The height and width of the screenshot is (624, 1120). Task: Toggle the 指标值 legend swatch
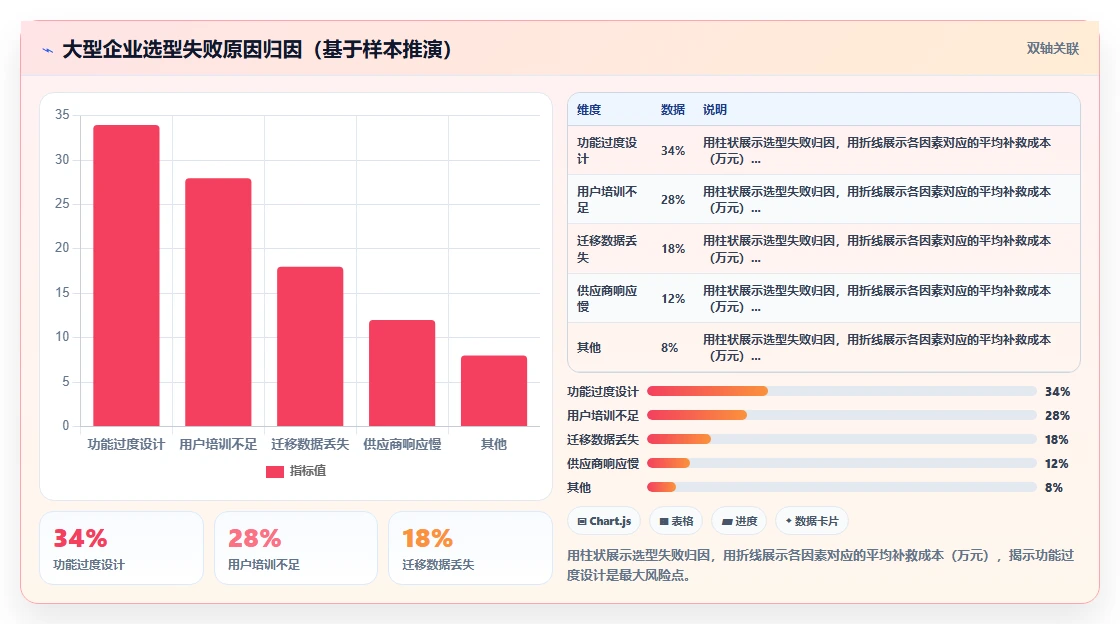[275, 471]
